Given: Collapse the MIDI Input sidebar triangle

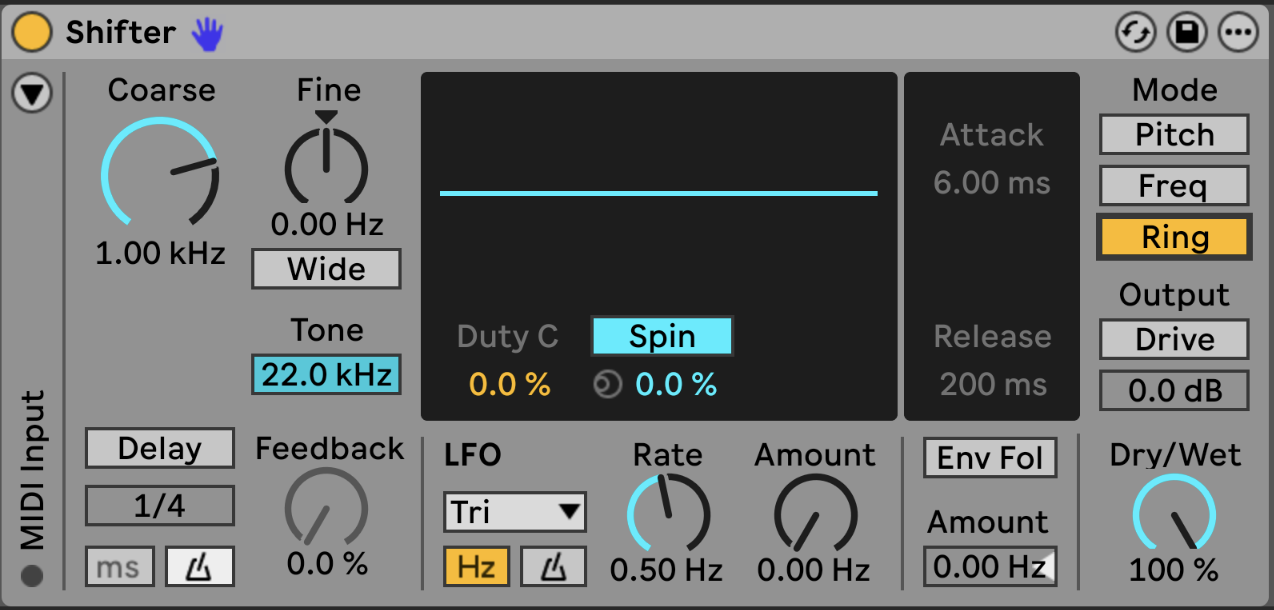Looking at the screenshot, I should coord(32,94).
